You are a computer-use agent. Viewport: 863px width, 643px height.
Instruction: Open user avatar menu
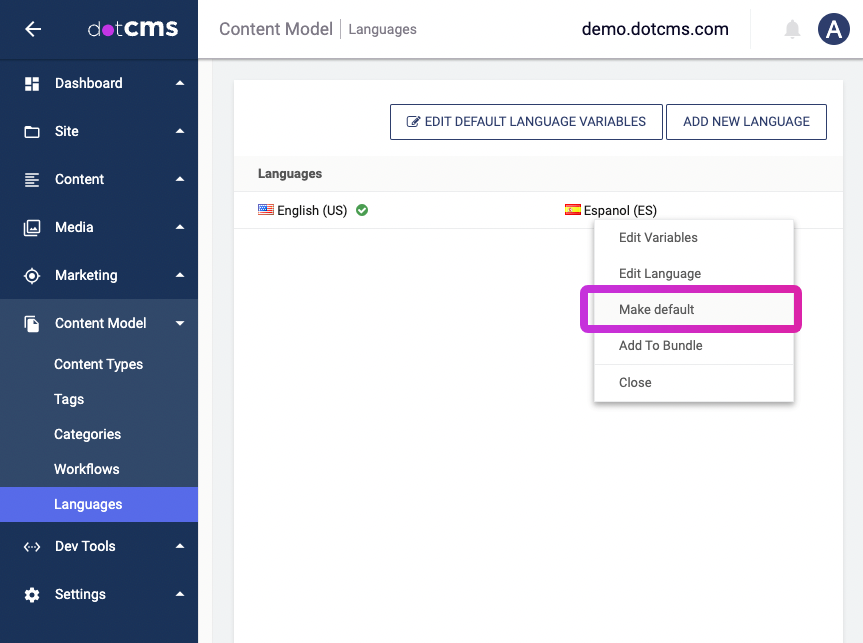coord(833,29)
